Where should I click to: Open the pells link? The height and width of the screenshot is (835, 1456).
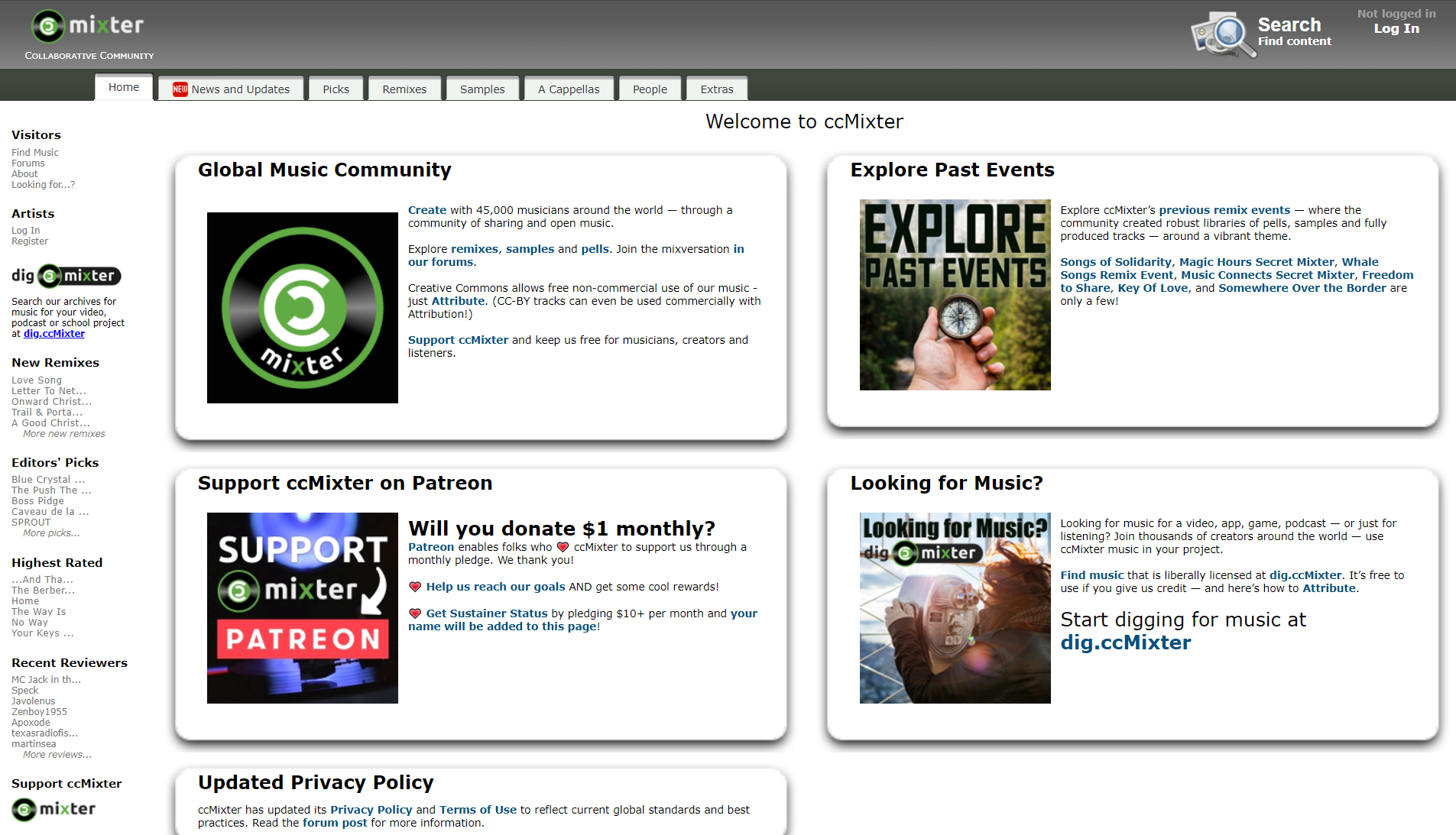[595, 249]
